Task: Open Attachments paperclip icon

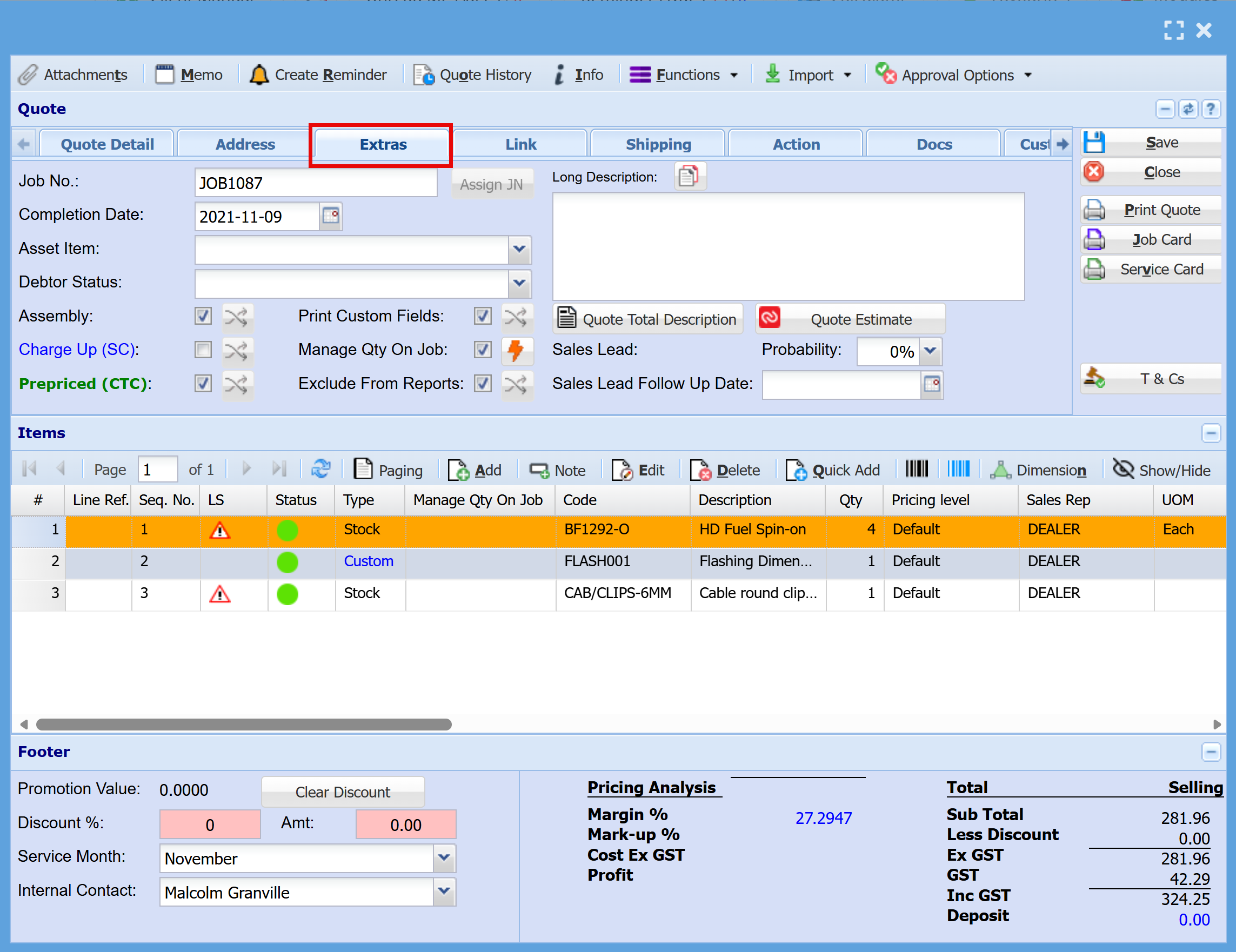Action: tap(27, 75)
